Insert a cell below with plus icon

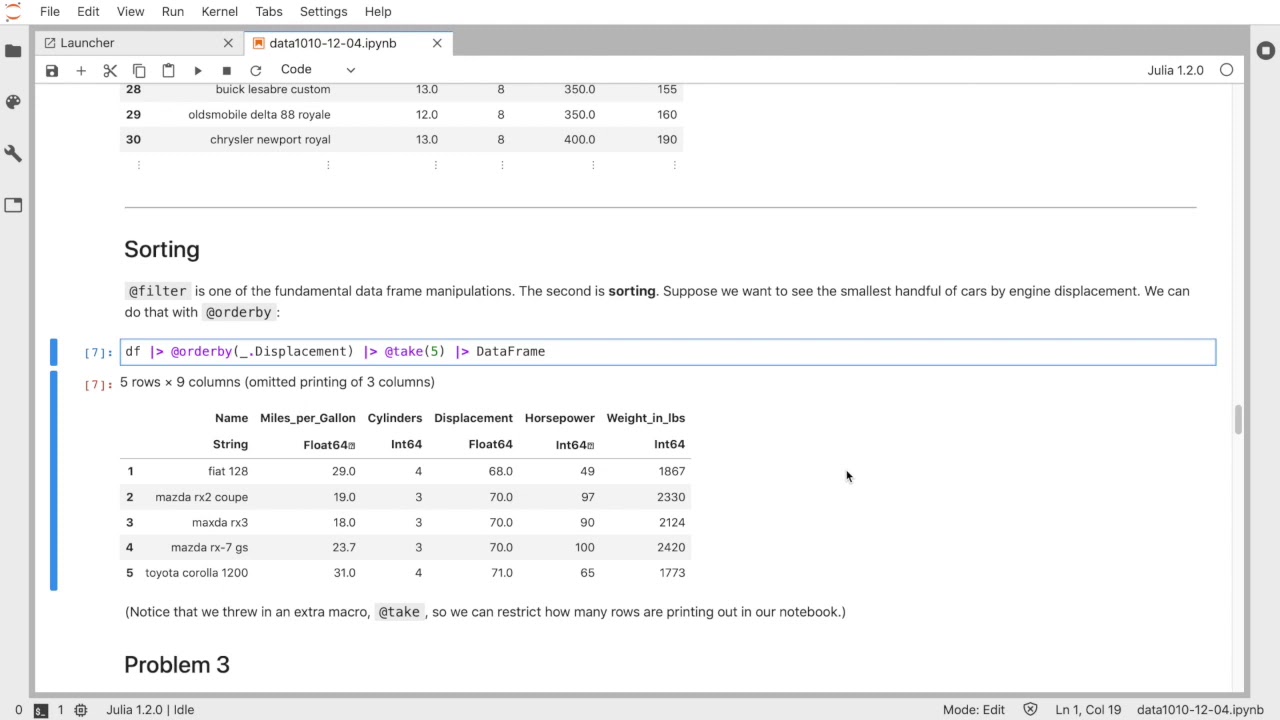[x=81, y=70]
